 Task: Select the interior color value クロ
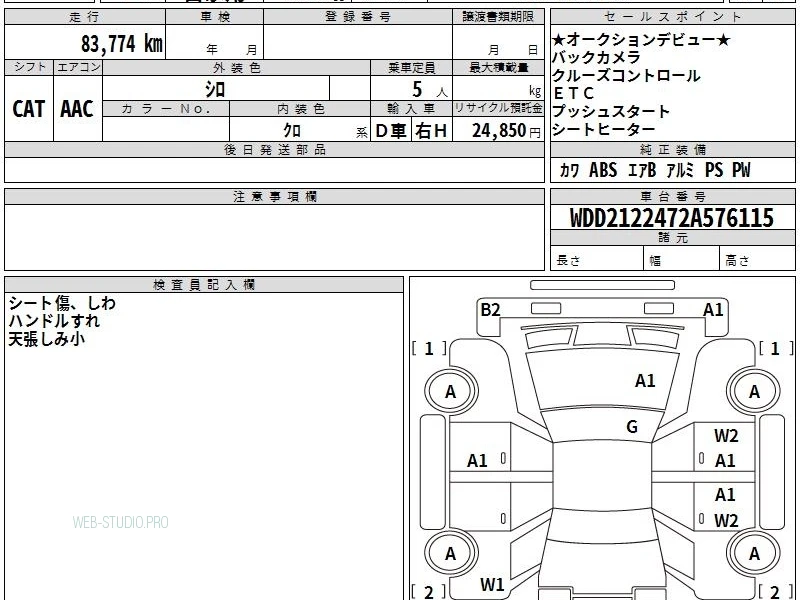click(292, 130)
